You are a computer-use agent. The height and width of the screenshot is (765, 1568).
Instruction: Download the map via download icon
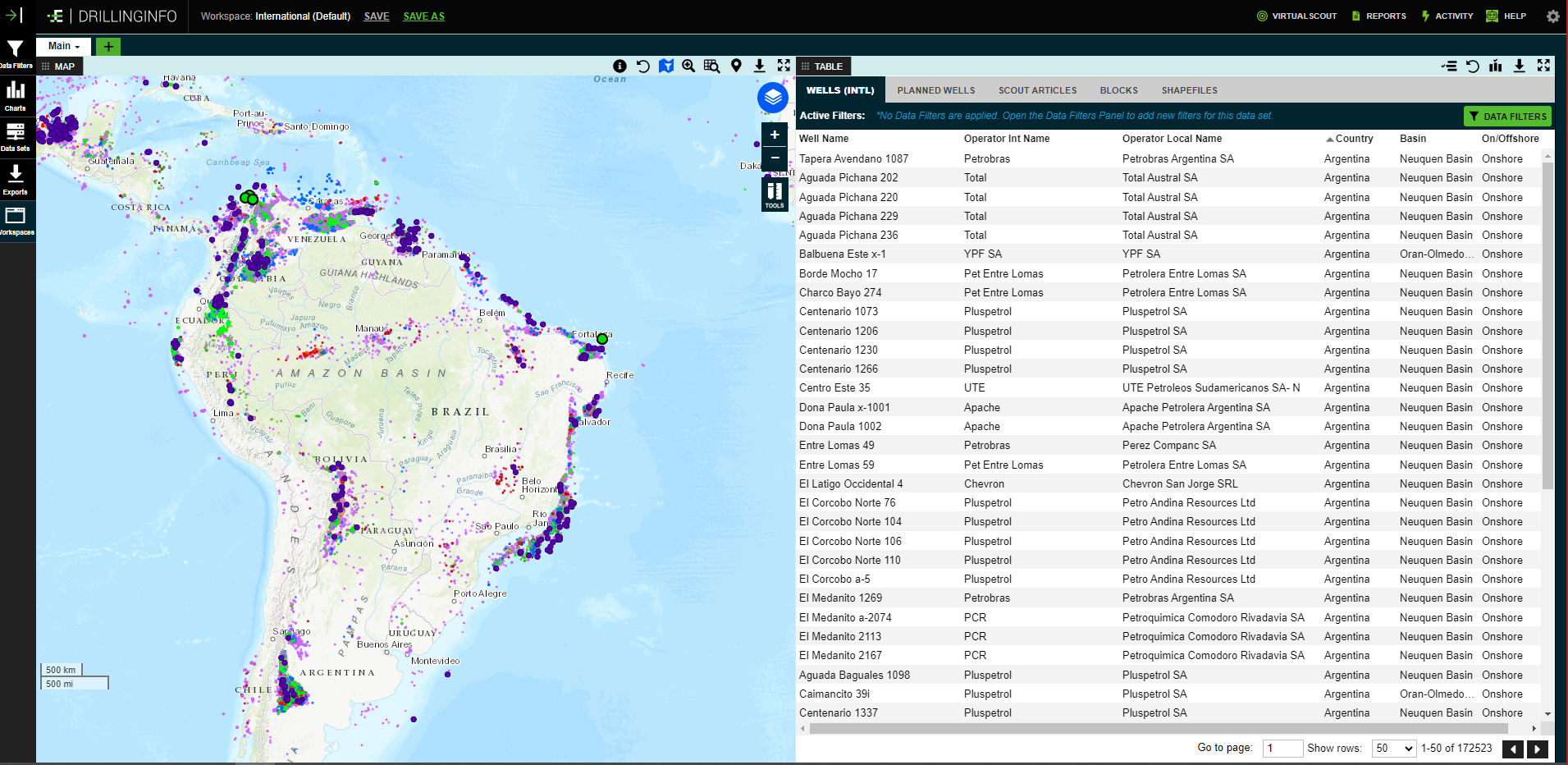coord(760,66)
